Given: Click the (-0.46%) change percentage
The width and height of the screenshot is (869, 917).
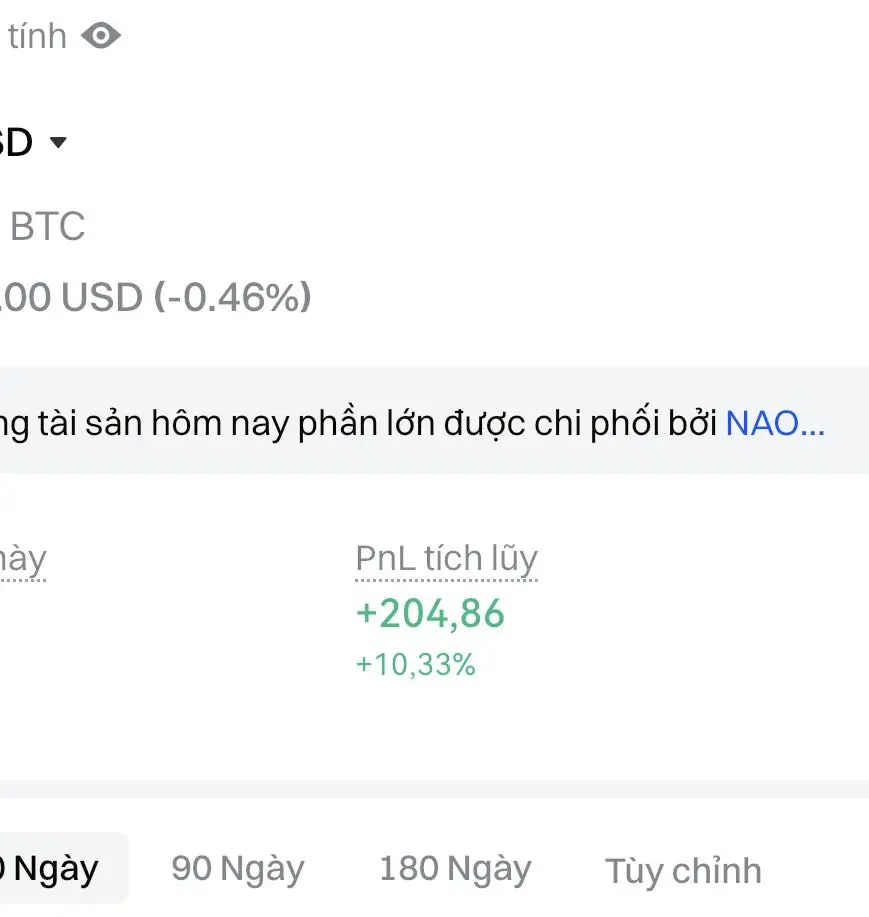Looking at the screenshot, I should click(x=233, y=297).
